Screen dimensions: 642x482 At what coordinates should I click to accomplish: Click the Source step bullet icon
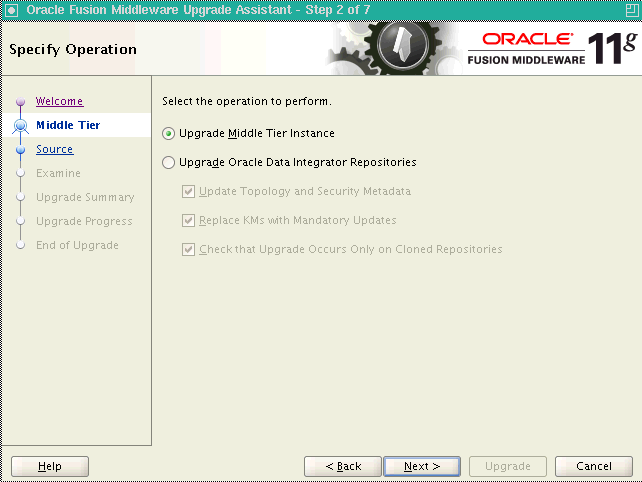click(x=20, y=149)
